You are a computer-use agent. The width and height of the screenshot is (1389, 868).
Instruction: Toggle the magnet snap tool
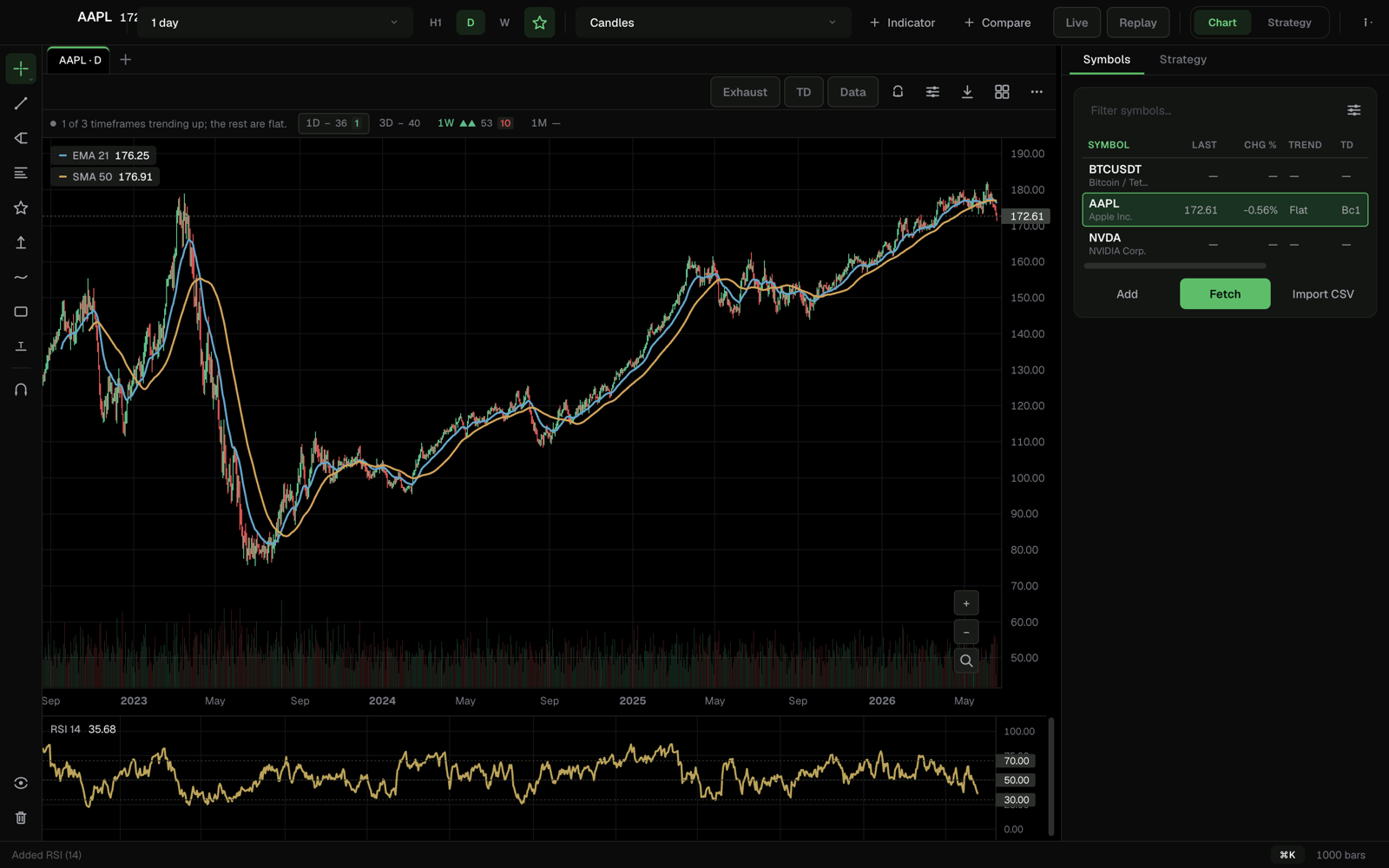pos(21,390)
